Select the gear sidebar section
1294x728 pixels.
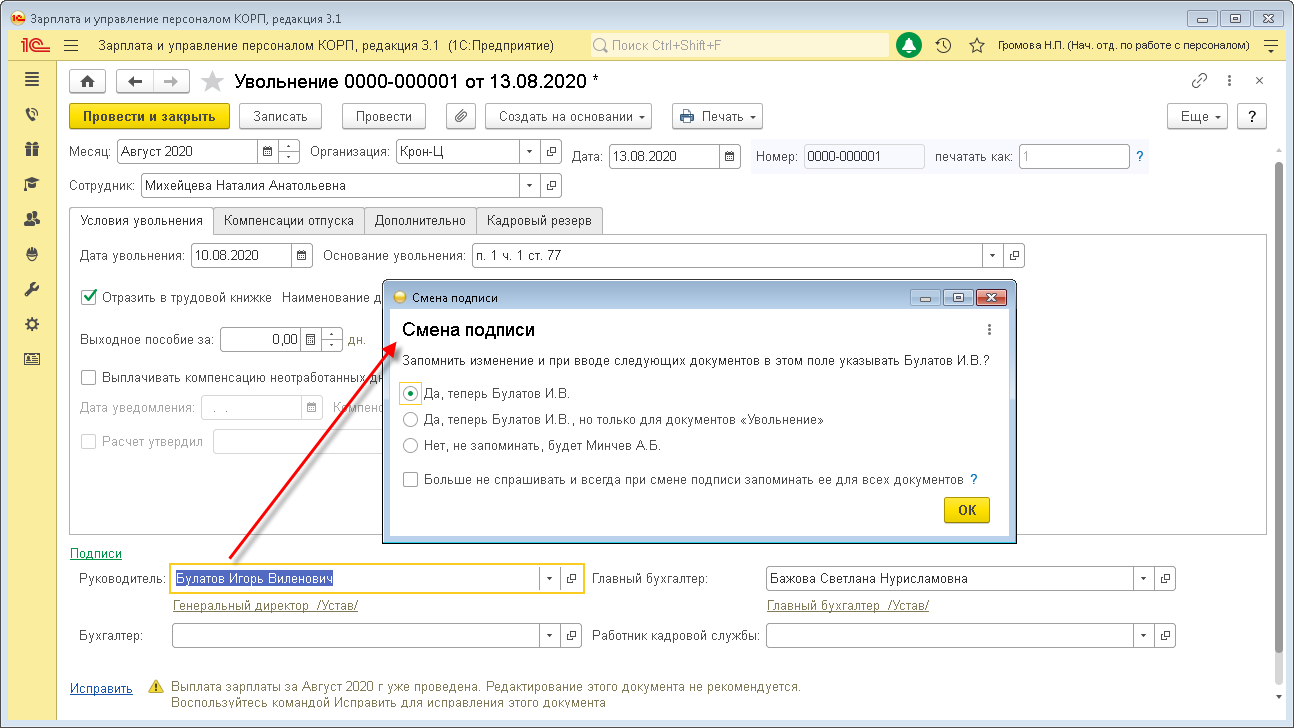pyautogui.click(x=32, y=324)
